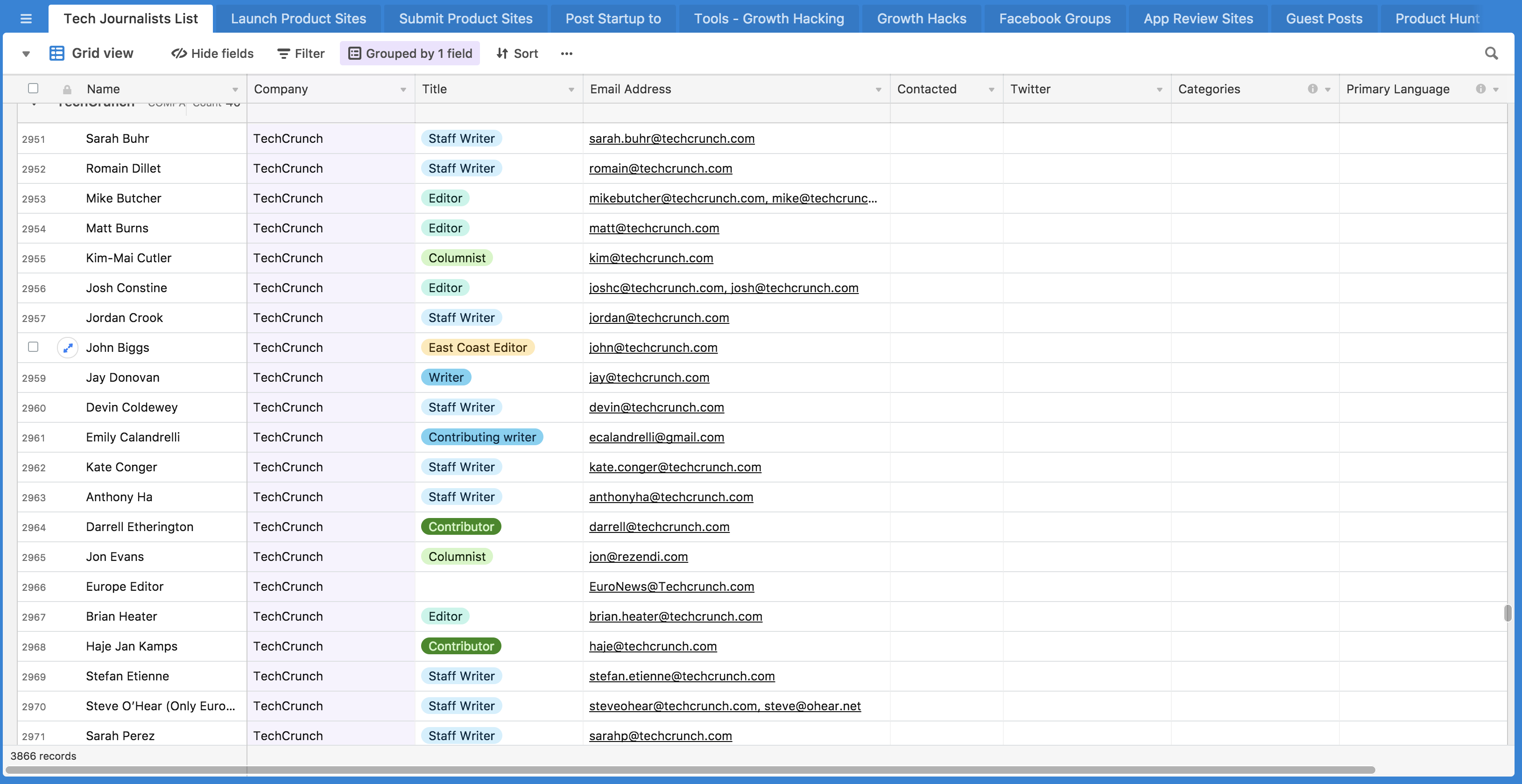Click Kim-Mai Cutler's Columnist tag

[x=457, y=259]
